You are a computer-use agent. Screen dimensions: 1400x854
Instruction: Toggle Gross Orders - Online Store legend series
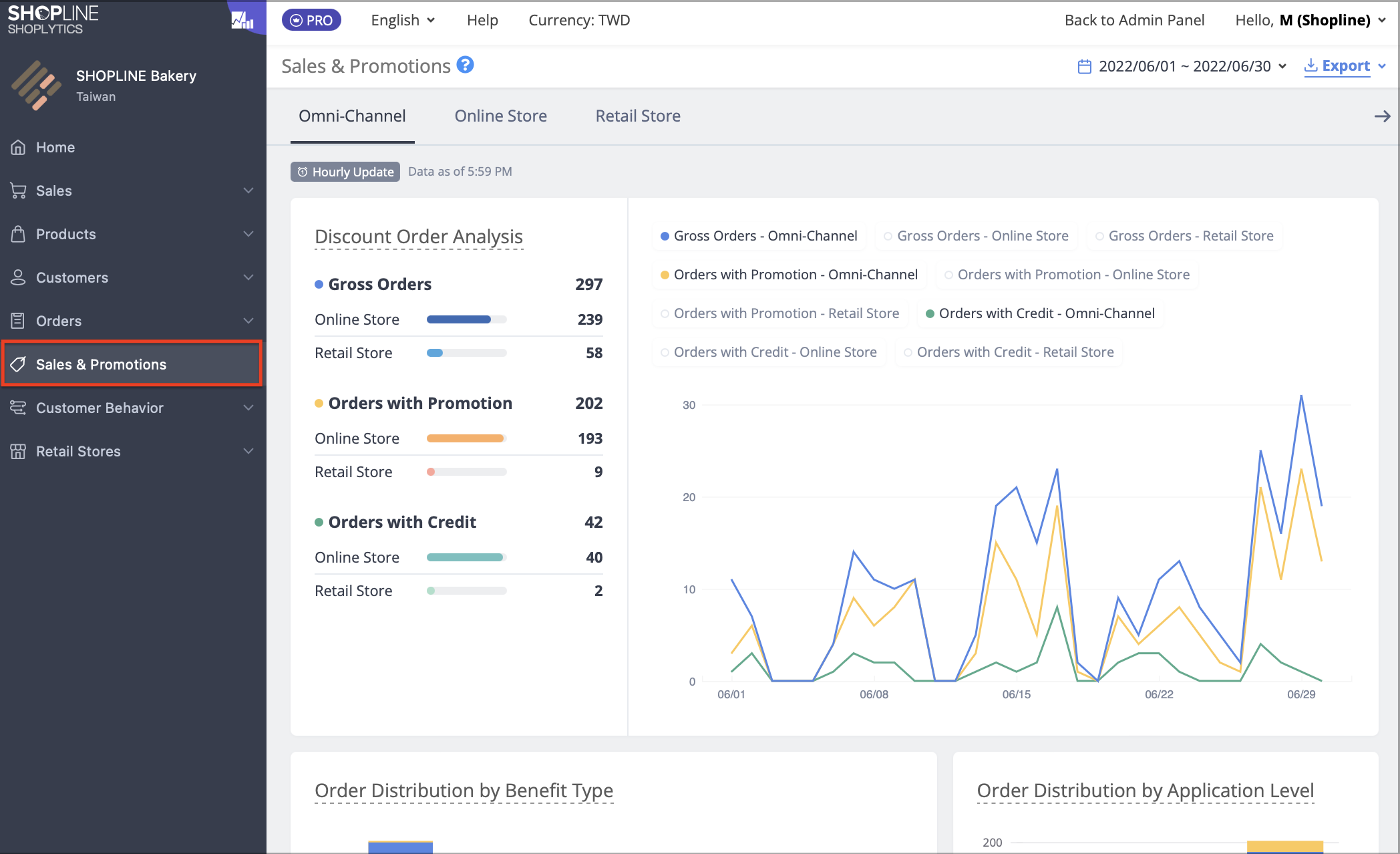click(x=976, y=236)
